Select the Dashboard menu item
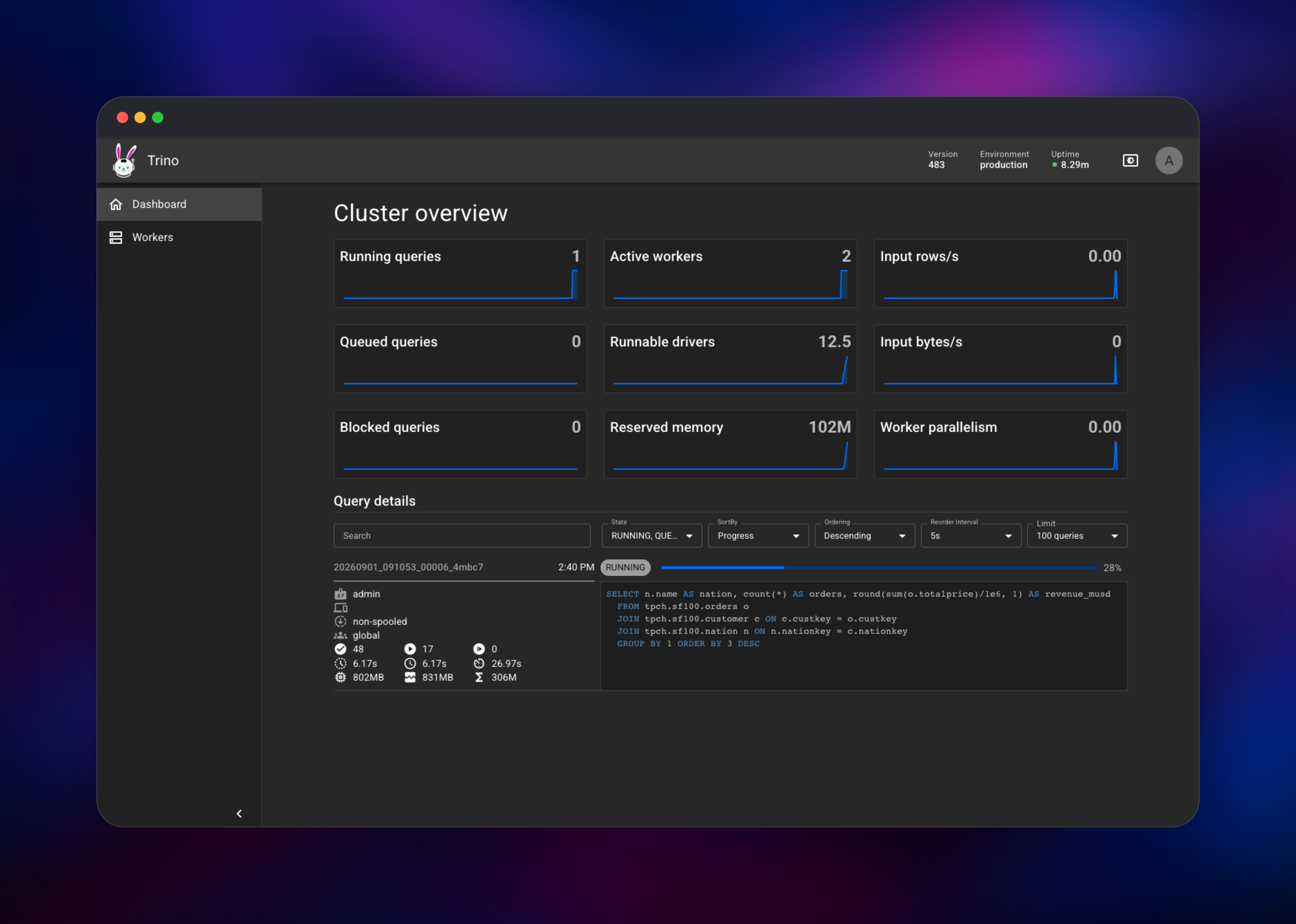The height and width of the screenshot is (924, 1296). 179,204
